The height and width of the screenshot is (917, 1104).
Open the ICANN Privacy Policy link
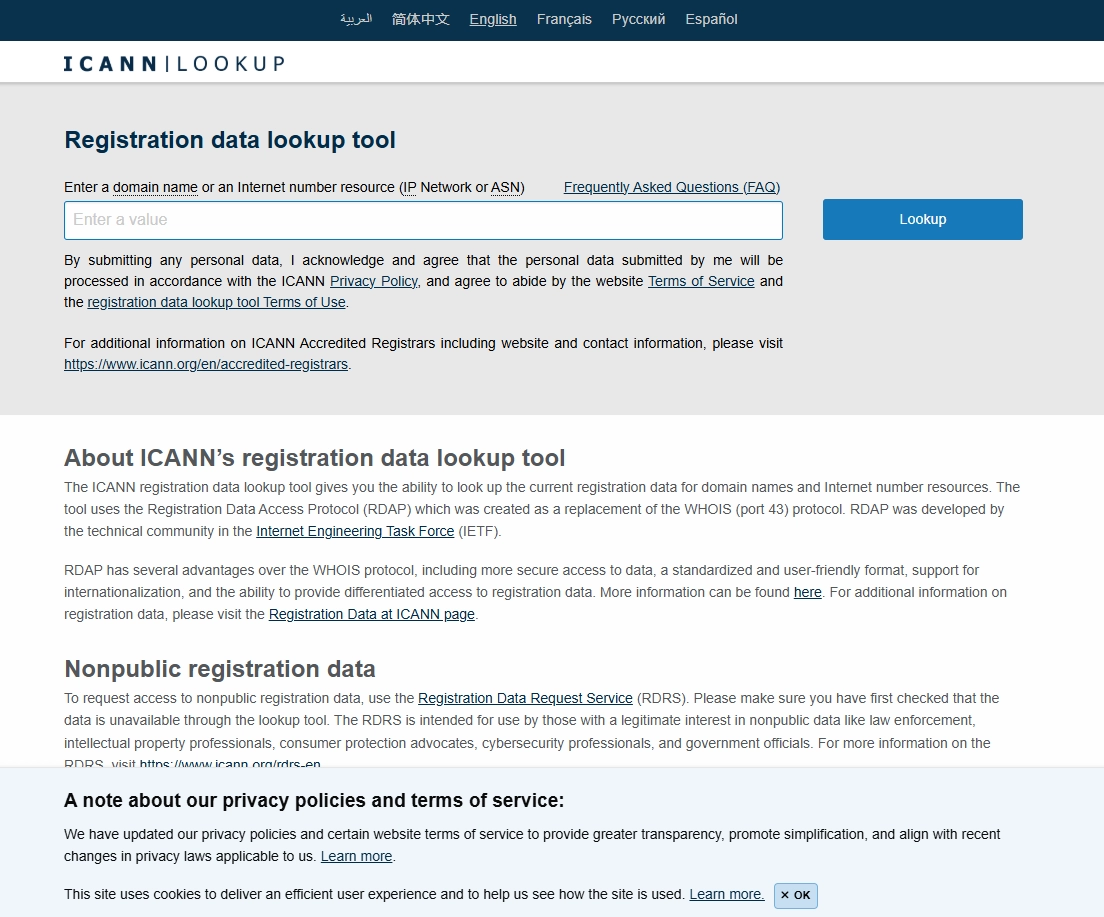(x=374, y=281)
